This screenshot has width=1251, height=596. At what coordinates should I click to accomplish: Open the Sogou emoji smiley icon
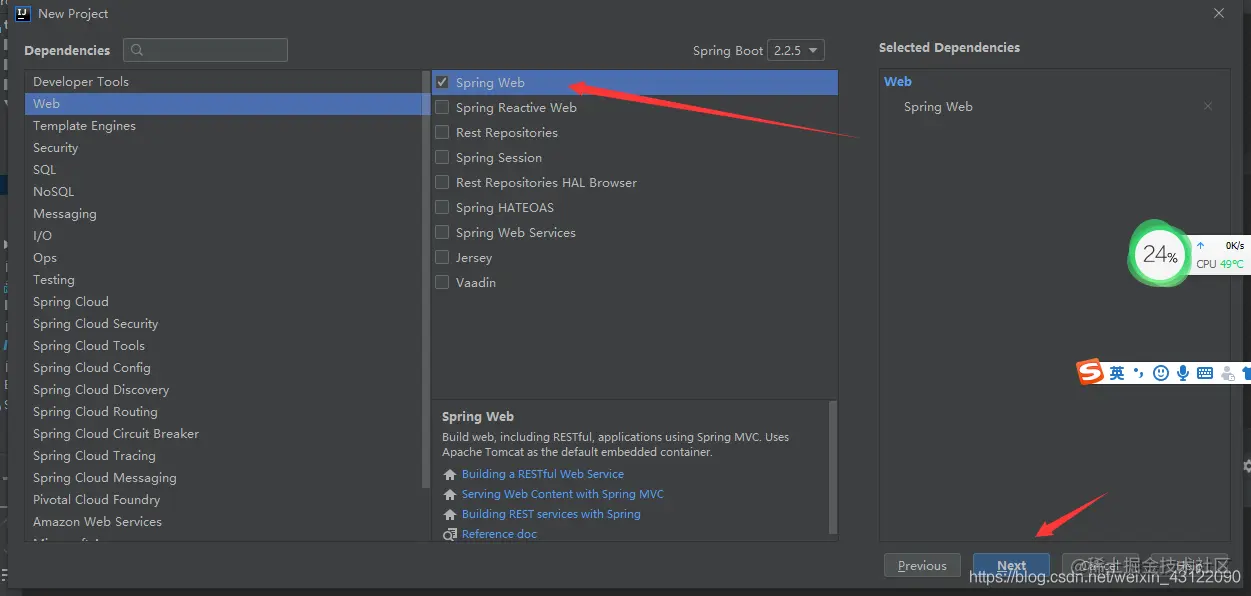[x=1161, y=373]
